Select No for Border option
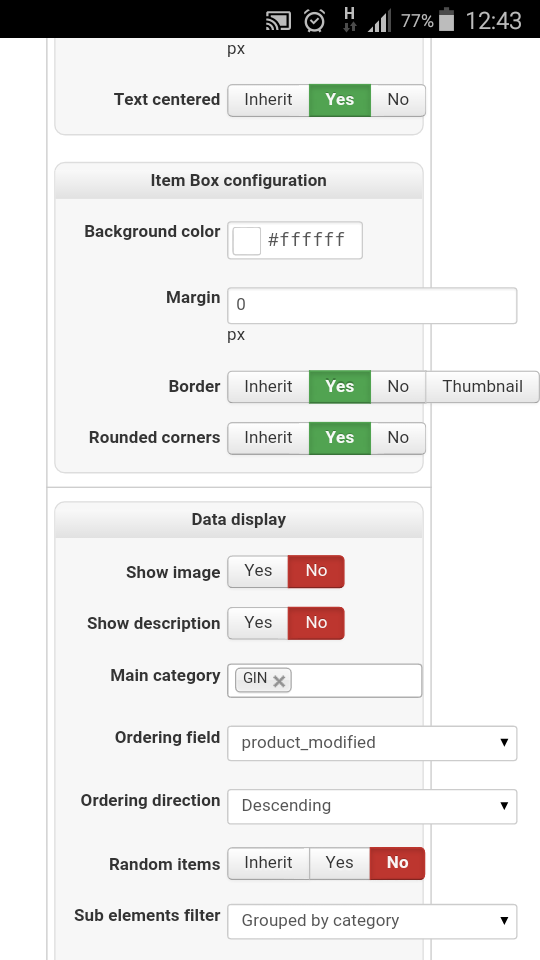This screenshot has height=960, width=540. [398, 387]
